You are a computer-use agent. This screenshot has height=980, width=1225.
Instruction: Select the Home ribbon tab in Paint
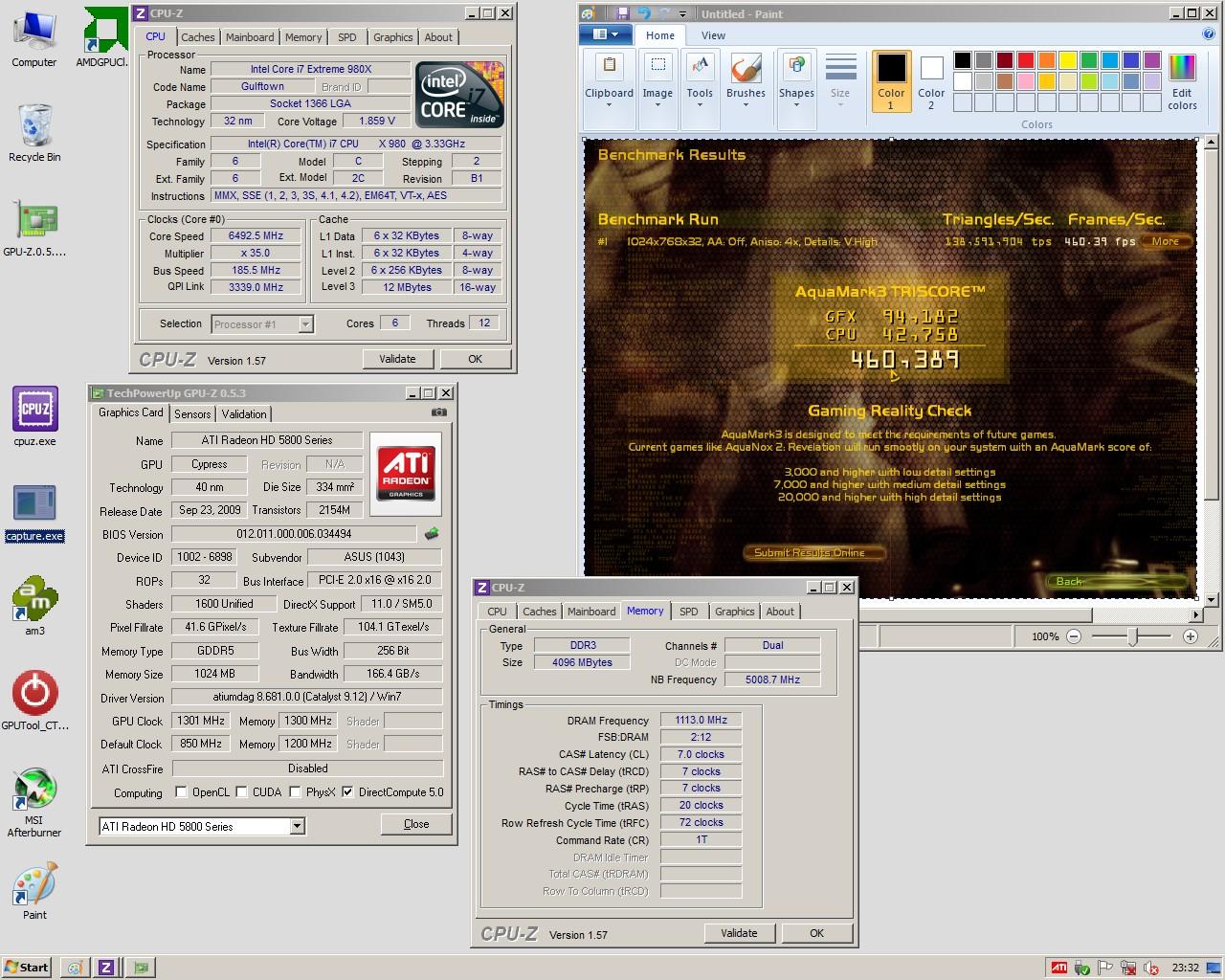659,35
